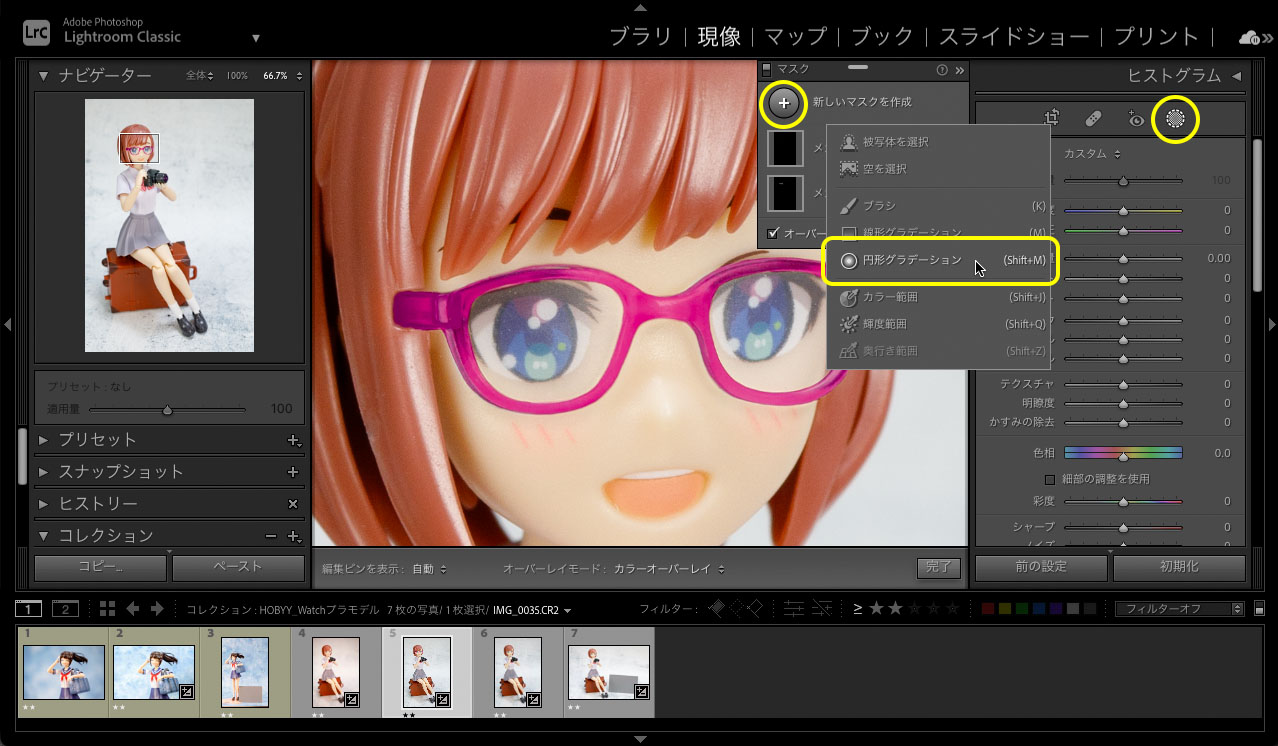Open grid view from filmstrip toolbar
1278x746 pixels.
pyautogui.click(x=107, y=609)
